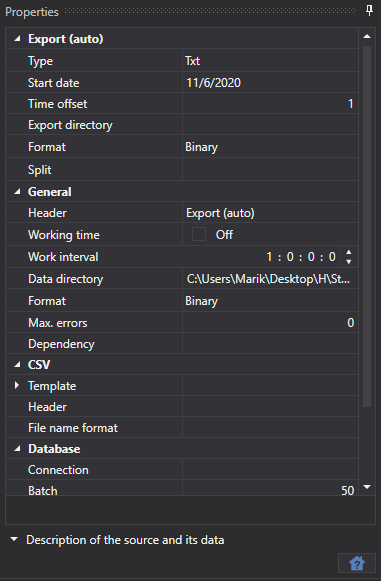Collapse the Database section
381x581 pixels.
[x=17, y=449]
